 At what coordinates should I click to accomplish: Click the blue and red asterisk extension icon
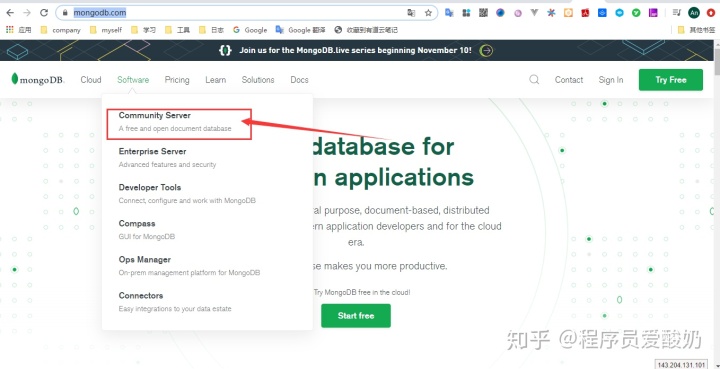551,13
